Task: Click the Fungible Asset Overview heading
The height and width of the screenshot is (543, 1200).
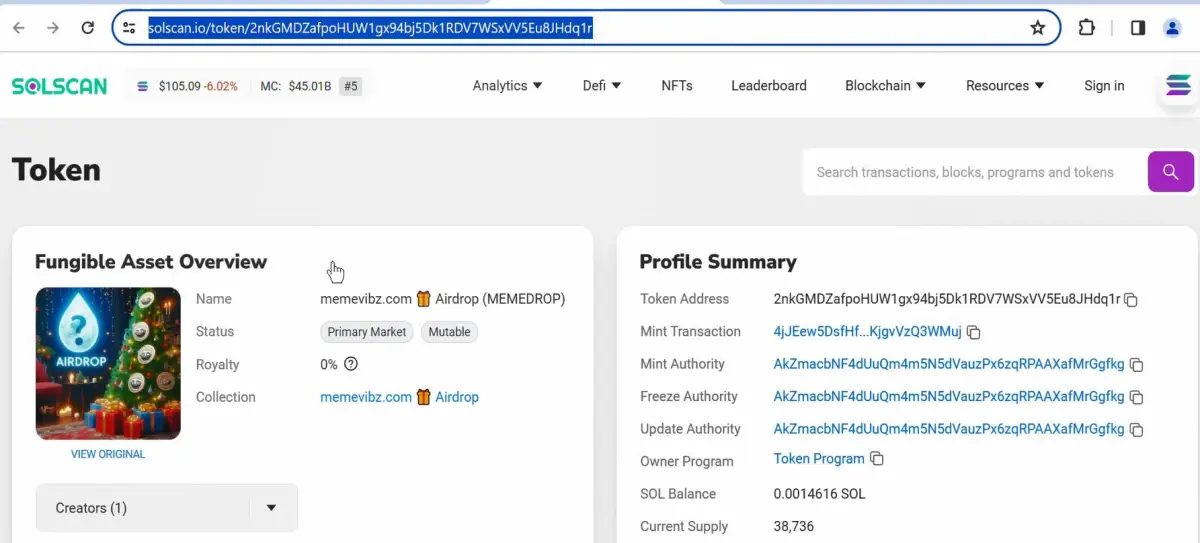Action: click(151, 262)
